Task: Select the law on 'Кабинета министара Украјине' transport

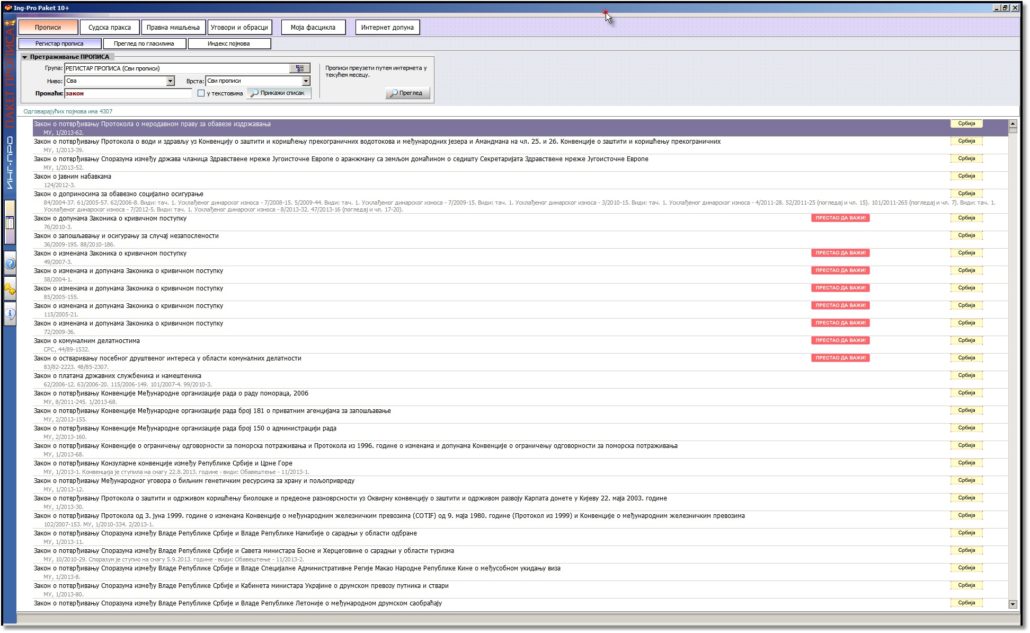Action: pos(520,590)
